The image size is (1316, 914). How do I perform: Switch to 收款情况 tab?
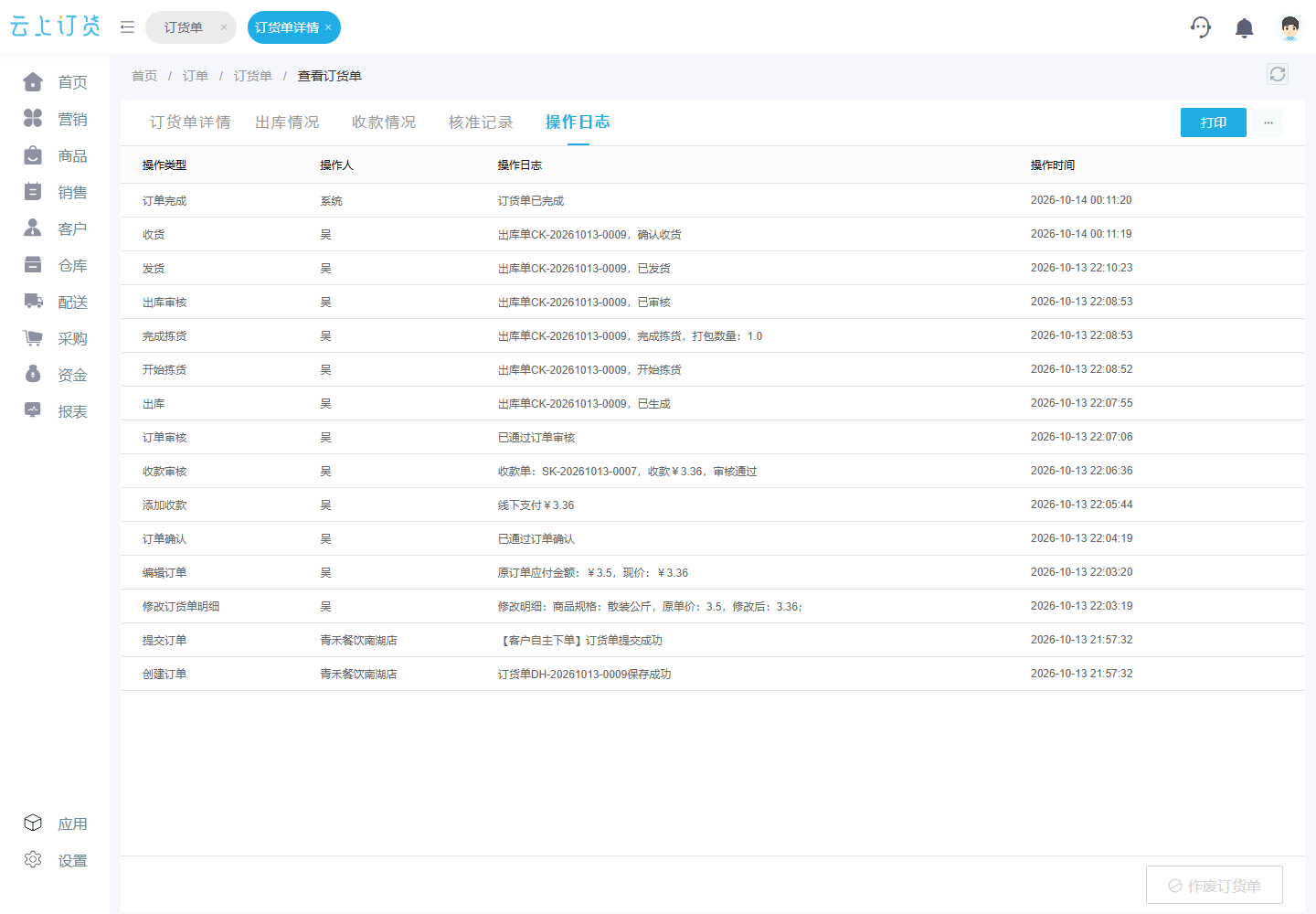point(384,122)
